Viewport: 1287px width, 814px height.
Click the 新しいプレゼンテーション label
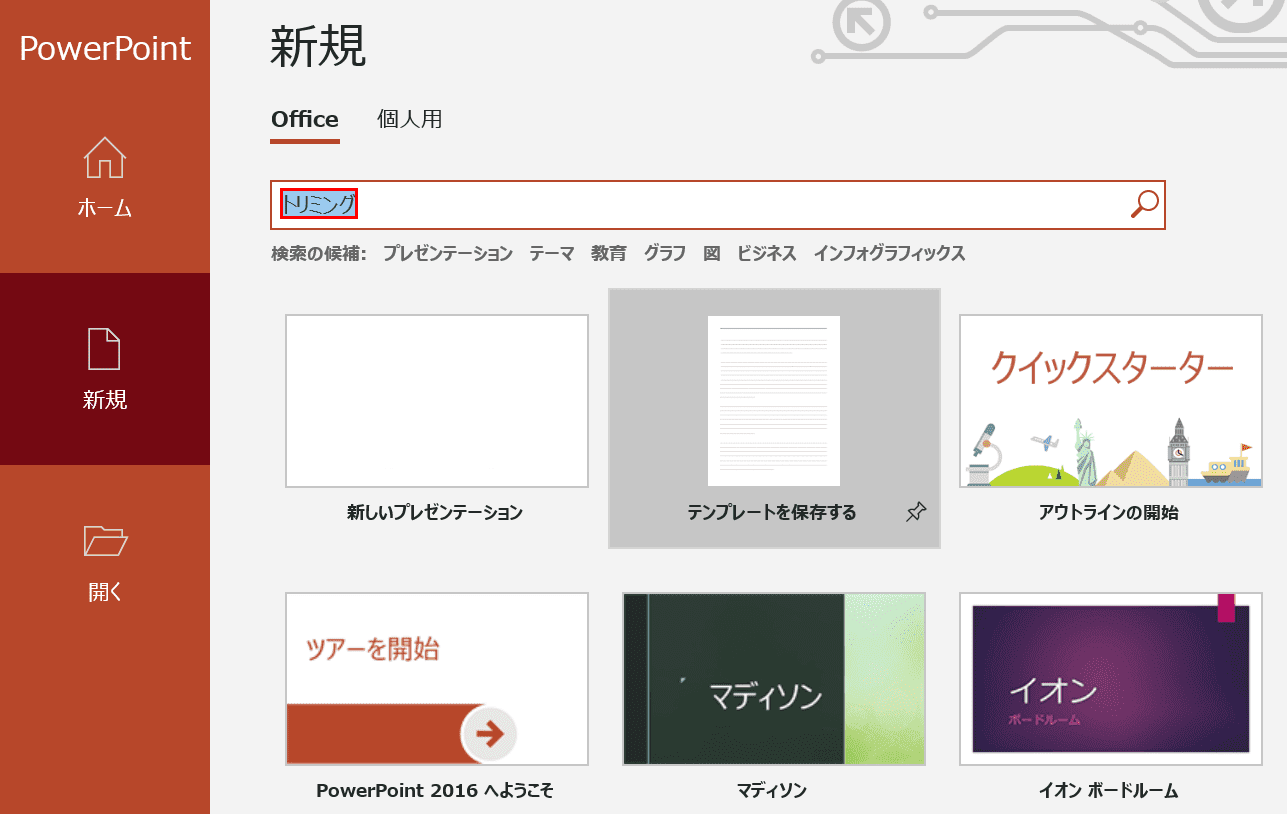point(435,513)
